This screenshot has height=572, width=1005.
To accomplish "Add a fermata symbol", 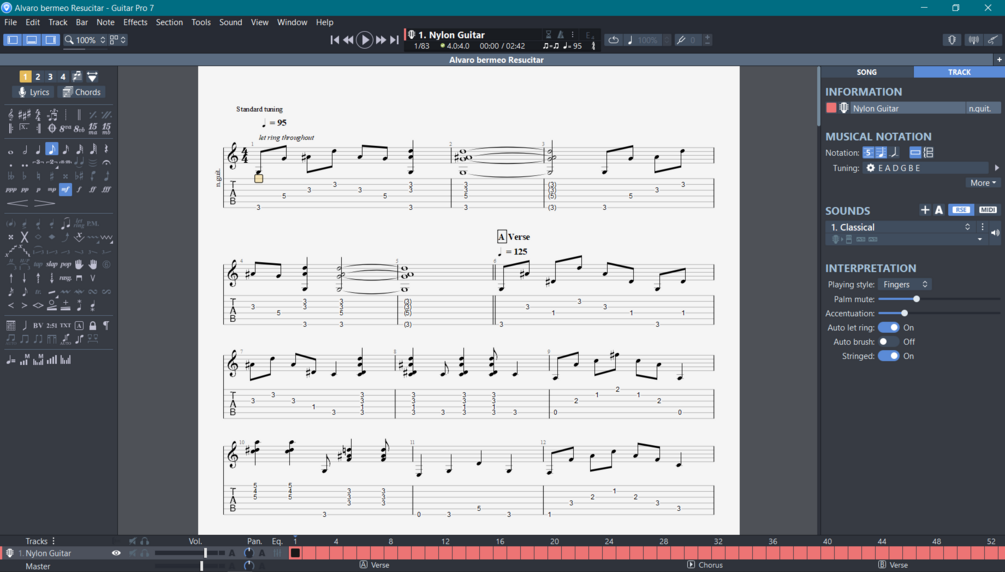I will pyautogui.click(x=106, y=163).
